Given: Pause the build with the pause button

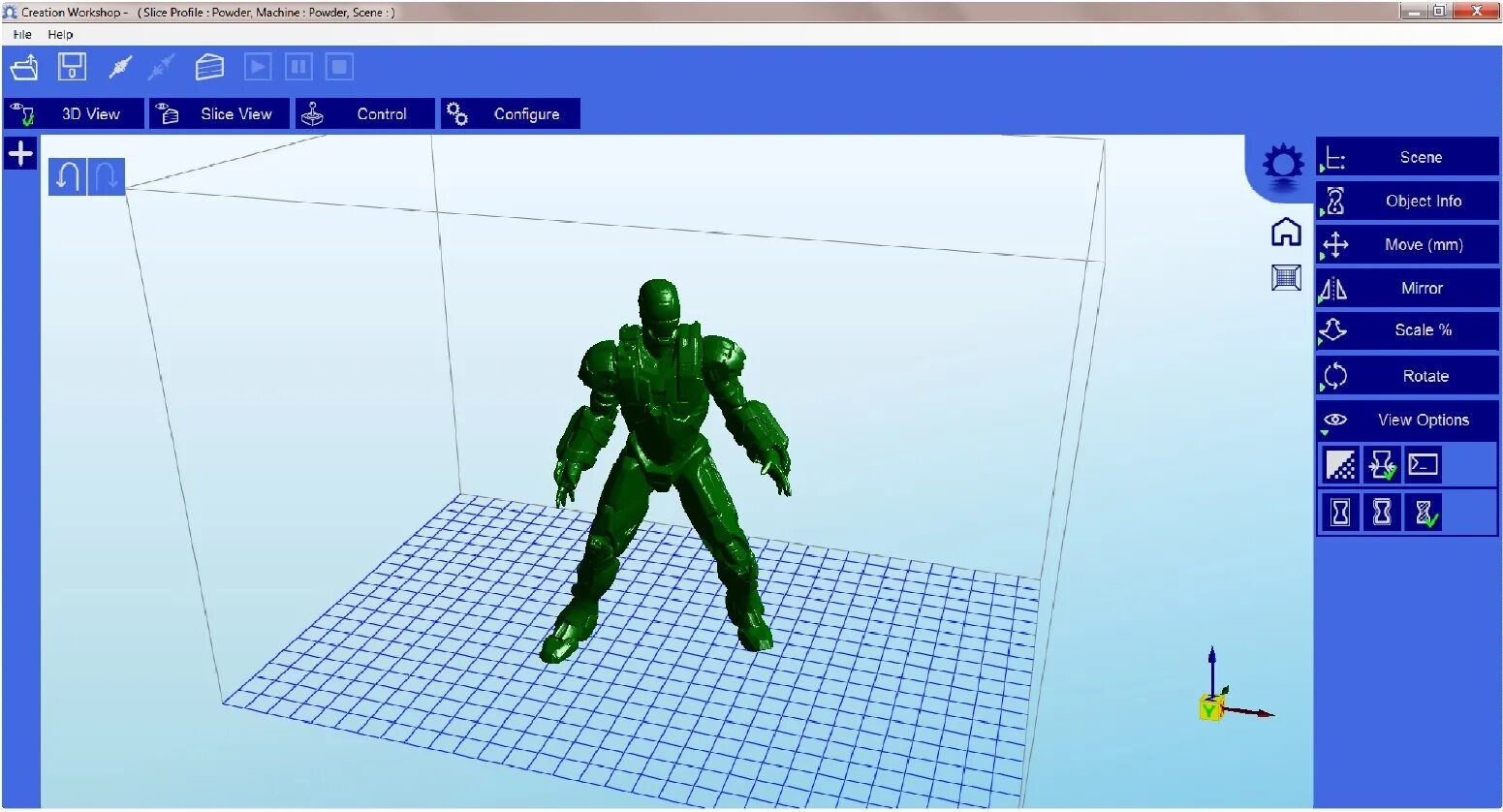Looking at the screenshot, I should (x=298, y=67).
